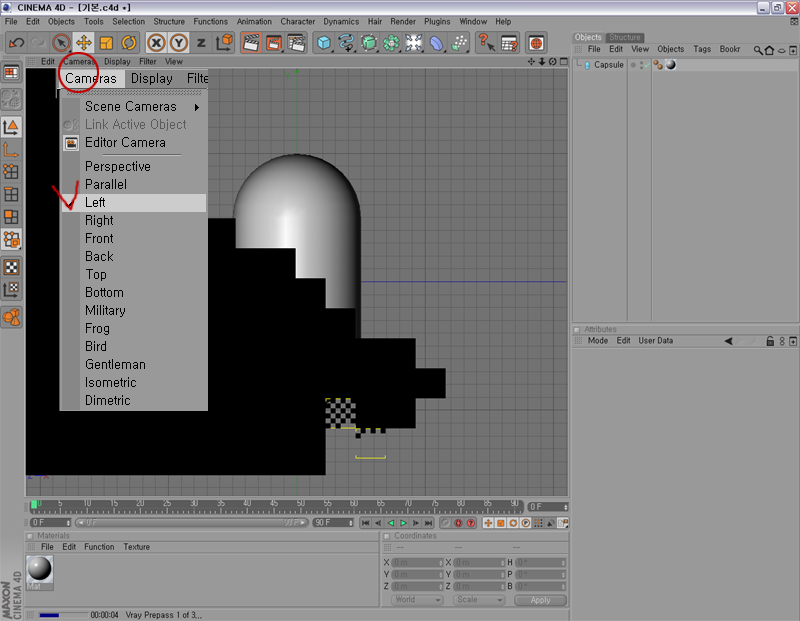Select the Scale tool
This screenshot has width=800, height=621.
coord(106,43)
